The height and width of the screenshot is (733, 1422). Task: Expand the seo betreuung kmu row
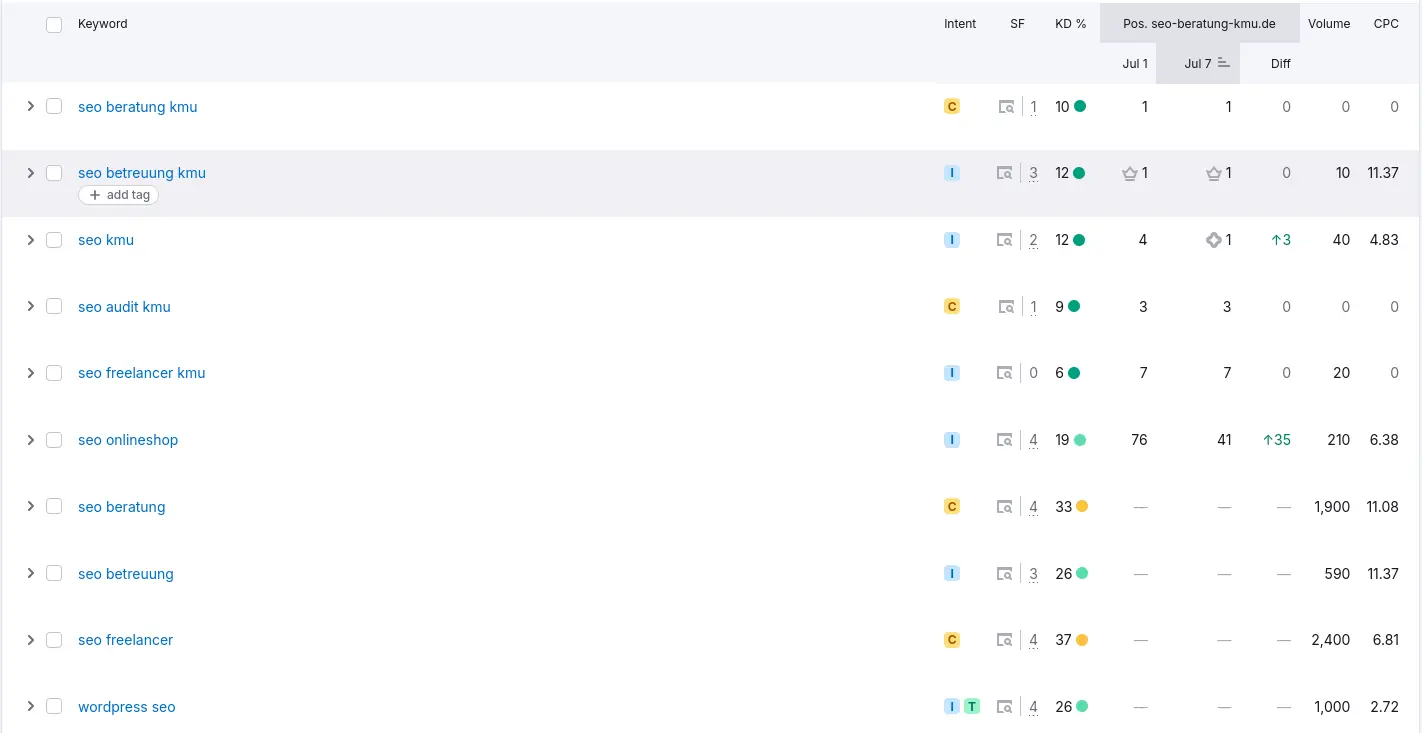[x=30, y=173]
